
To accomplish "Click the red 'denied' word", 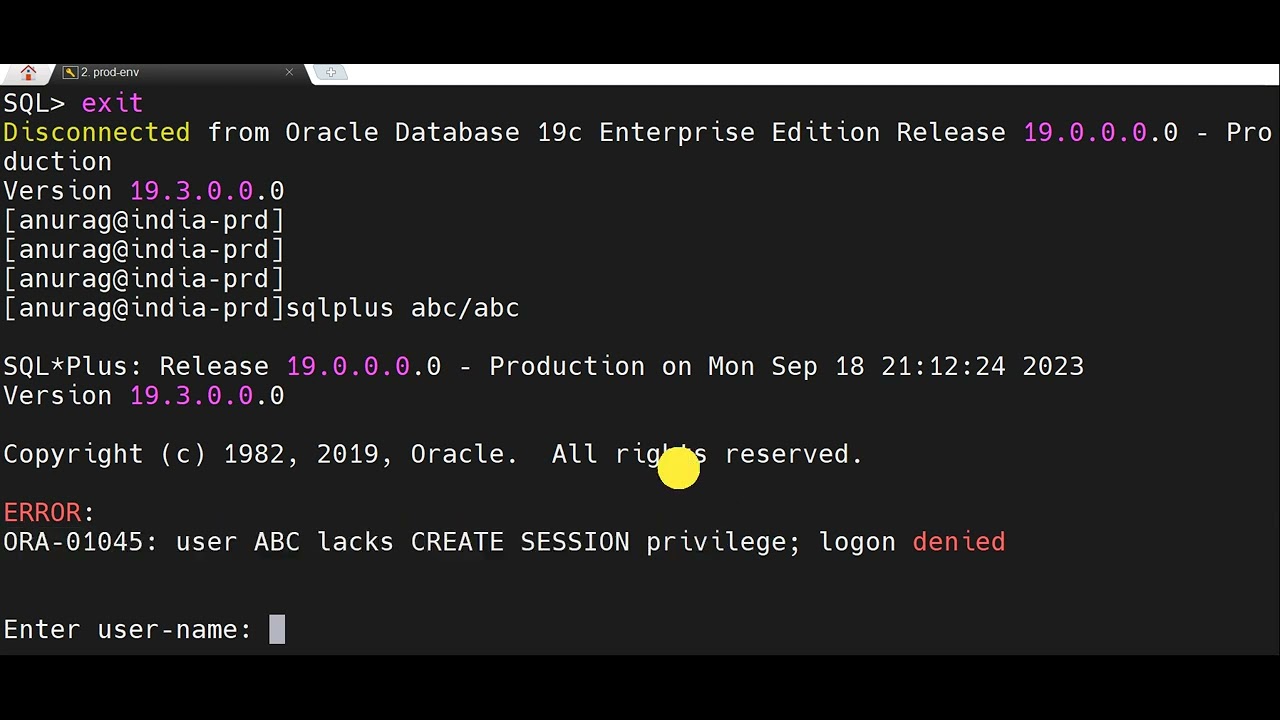I will coord(958,542).
